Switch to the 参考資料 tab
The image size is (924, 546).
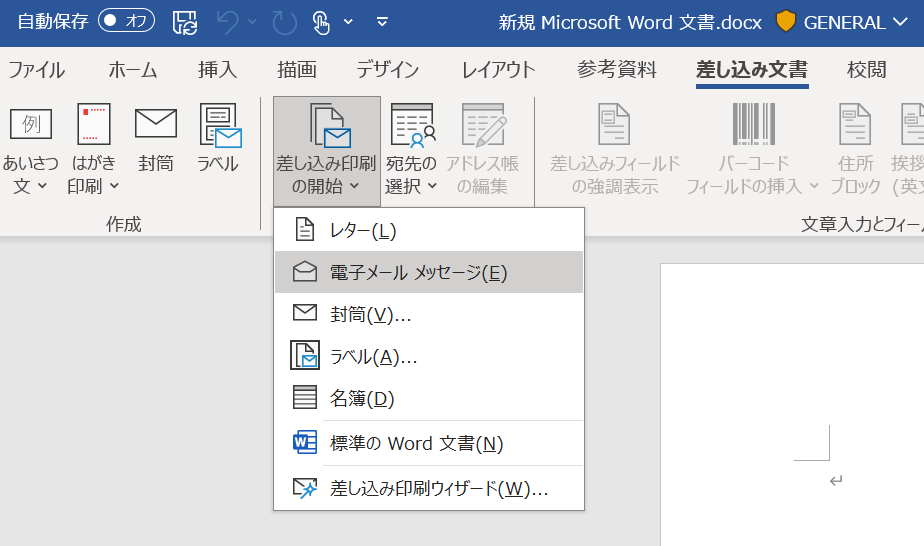(616, 70)
